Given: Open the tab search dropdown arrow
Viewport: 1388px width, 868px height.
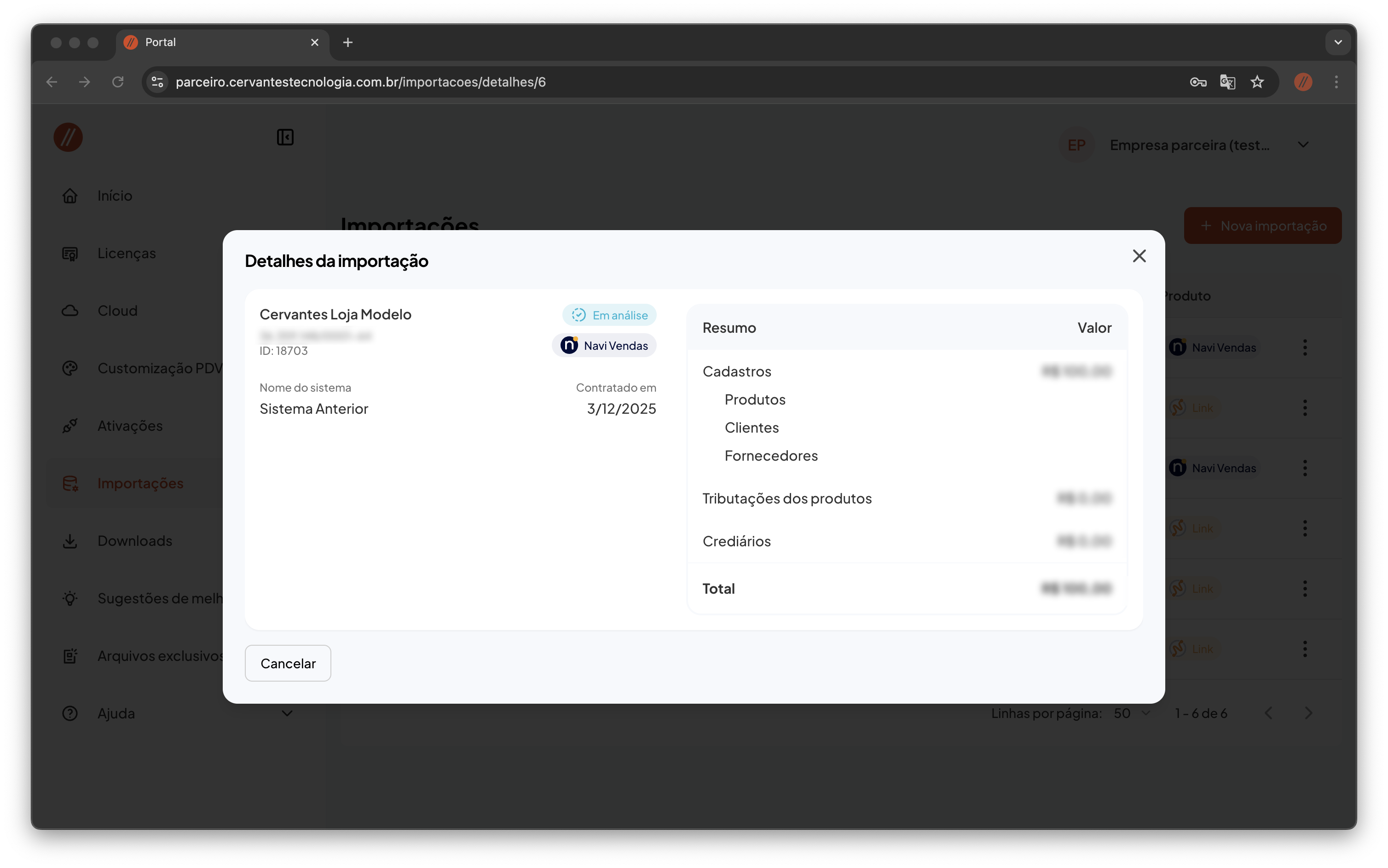Looking at the screenshot, I should 1338,42.
